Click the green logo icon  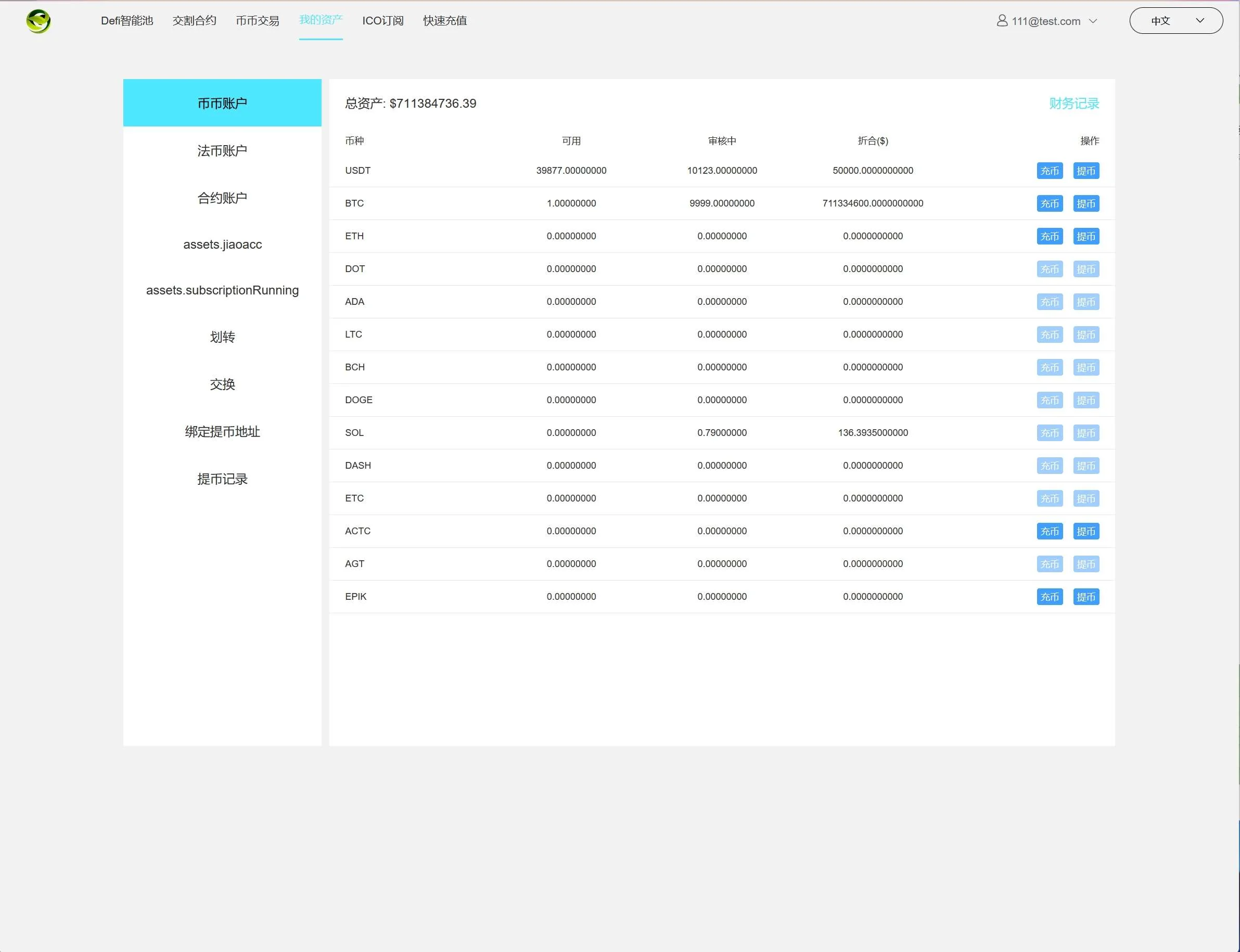(x=39, y=21)
